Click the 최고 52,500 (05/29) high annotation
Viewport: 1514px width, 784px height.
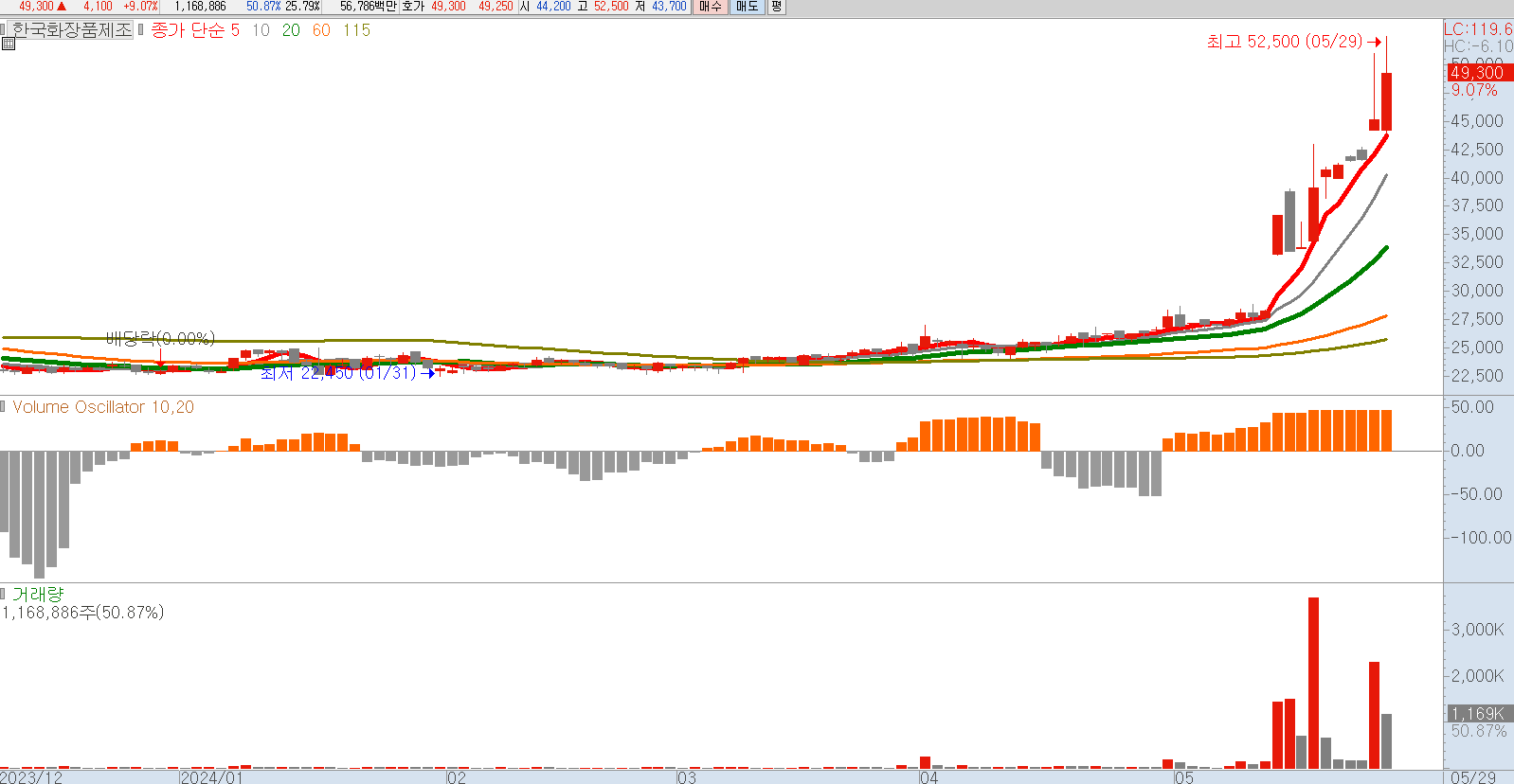pos(1293,42)
